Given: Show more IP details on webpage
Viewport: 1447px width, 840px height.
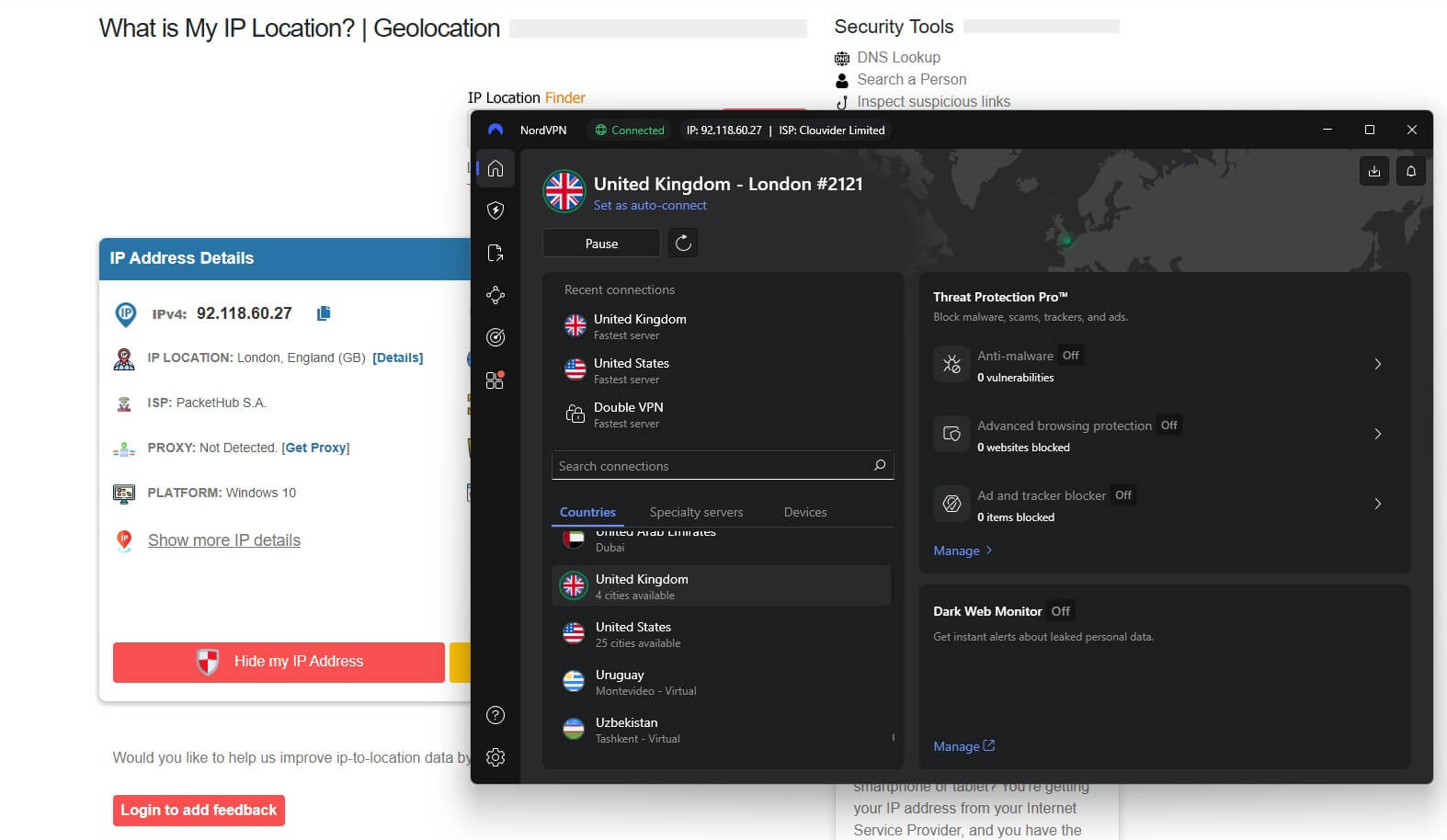Looking at the screenshot, I should 224,540.
